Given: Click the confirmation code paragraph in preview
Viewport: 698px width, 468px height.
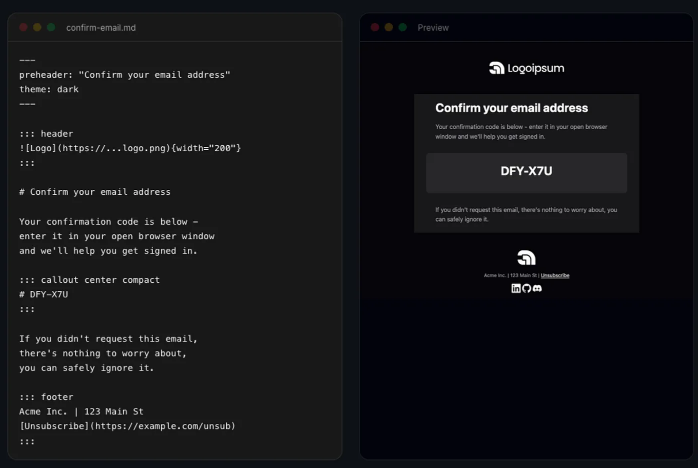Looking at the screenshot, I should (x=521, y=131).
